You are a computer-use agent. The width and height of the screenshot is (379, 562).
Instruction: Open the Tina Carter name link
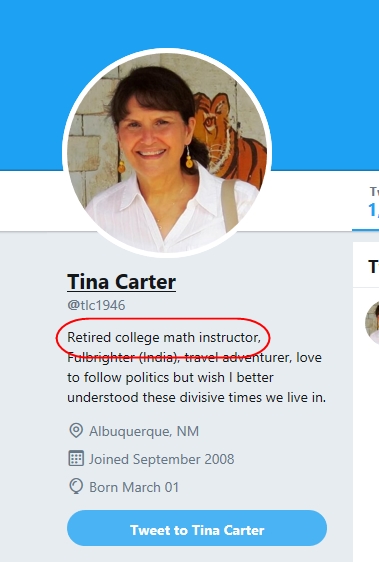[x=121, y=282]
